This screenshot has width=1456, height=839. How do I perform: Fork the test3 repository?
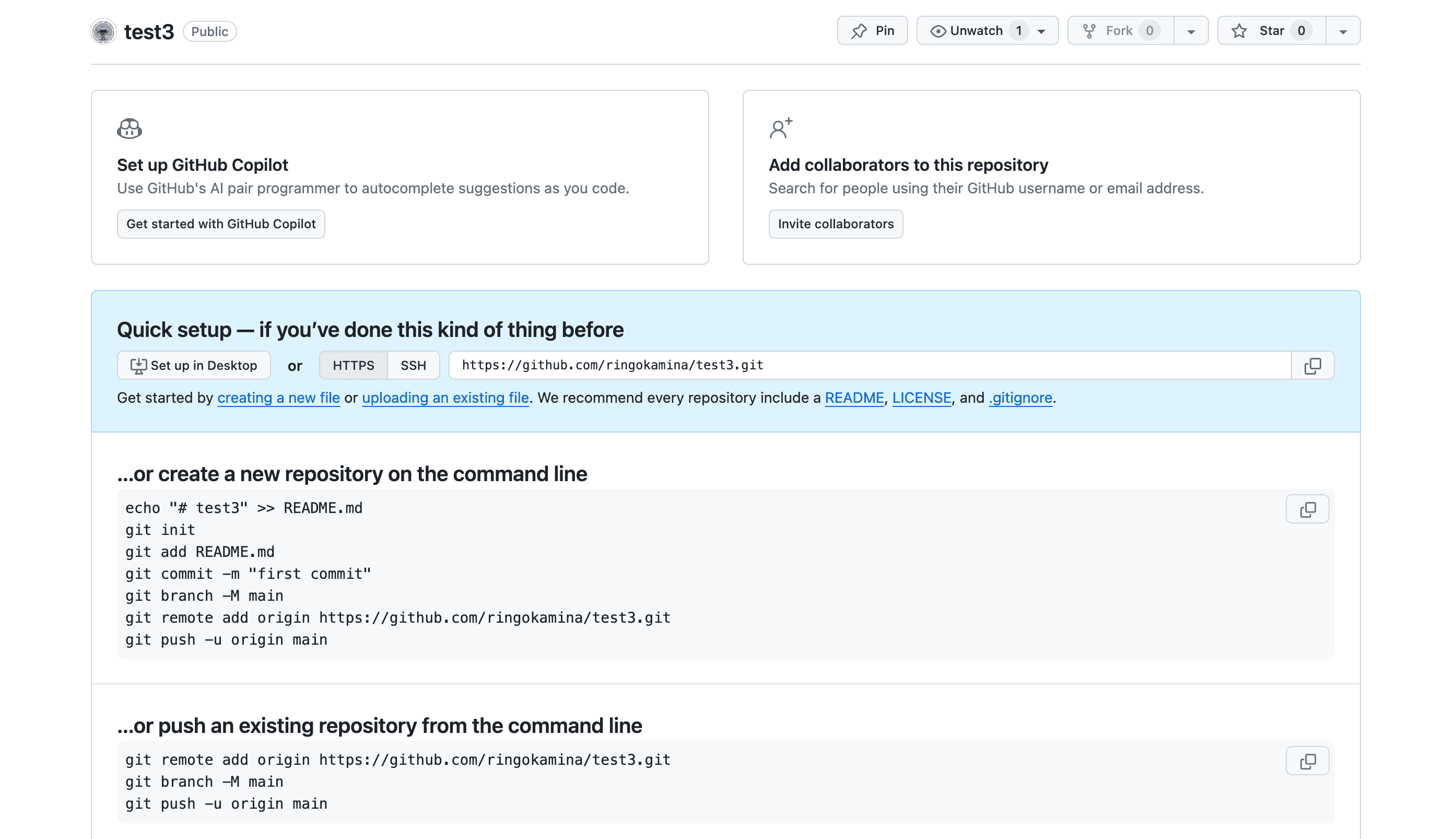pos(1120,30)
